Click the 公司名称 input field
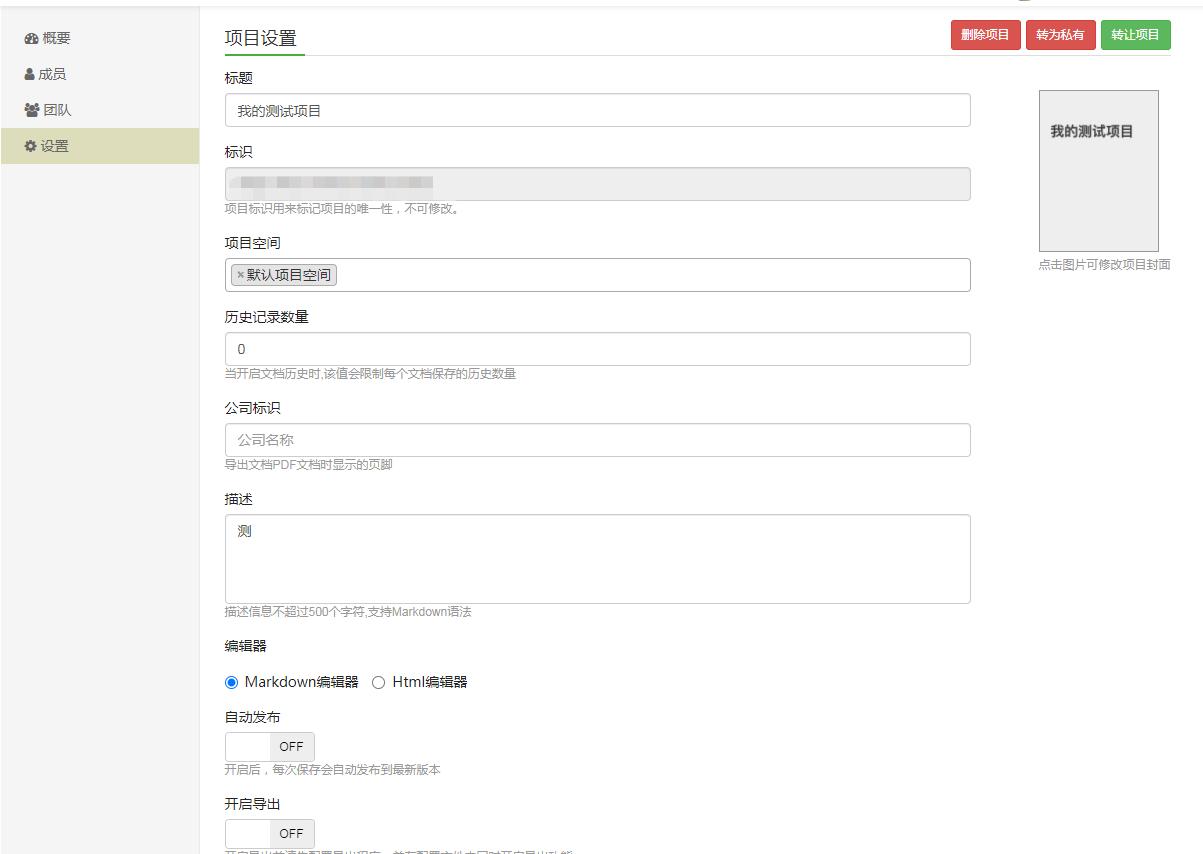The width and height of the screenshot is (1203, 854). (x=597, y=439)
